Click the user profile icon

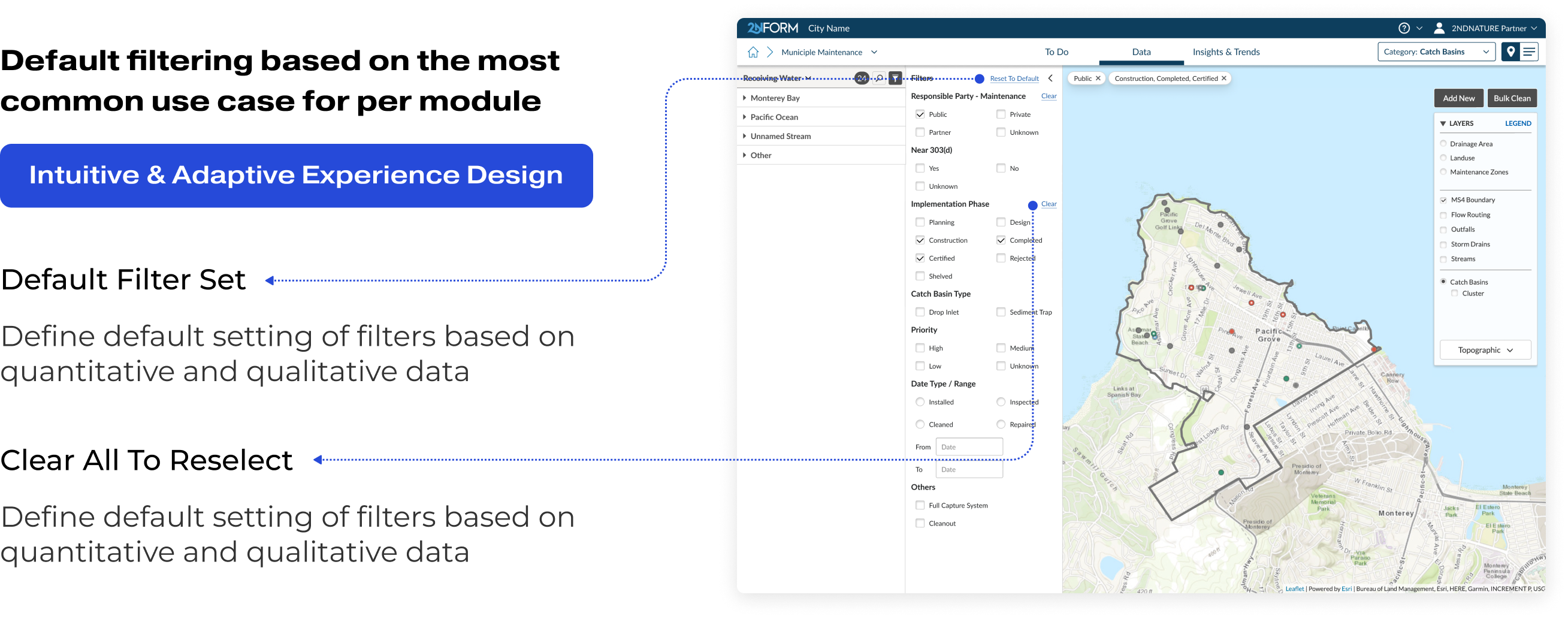(x=1439, y=28)
